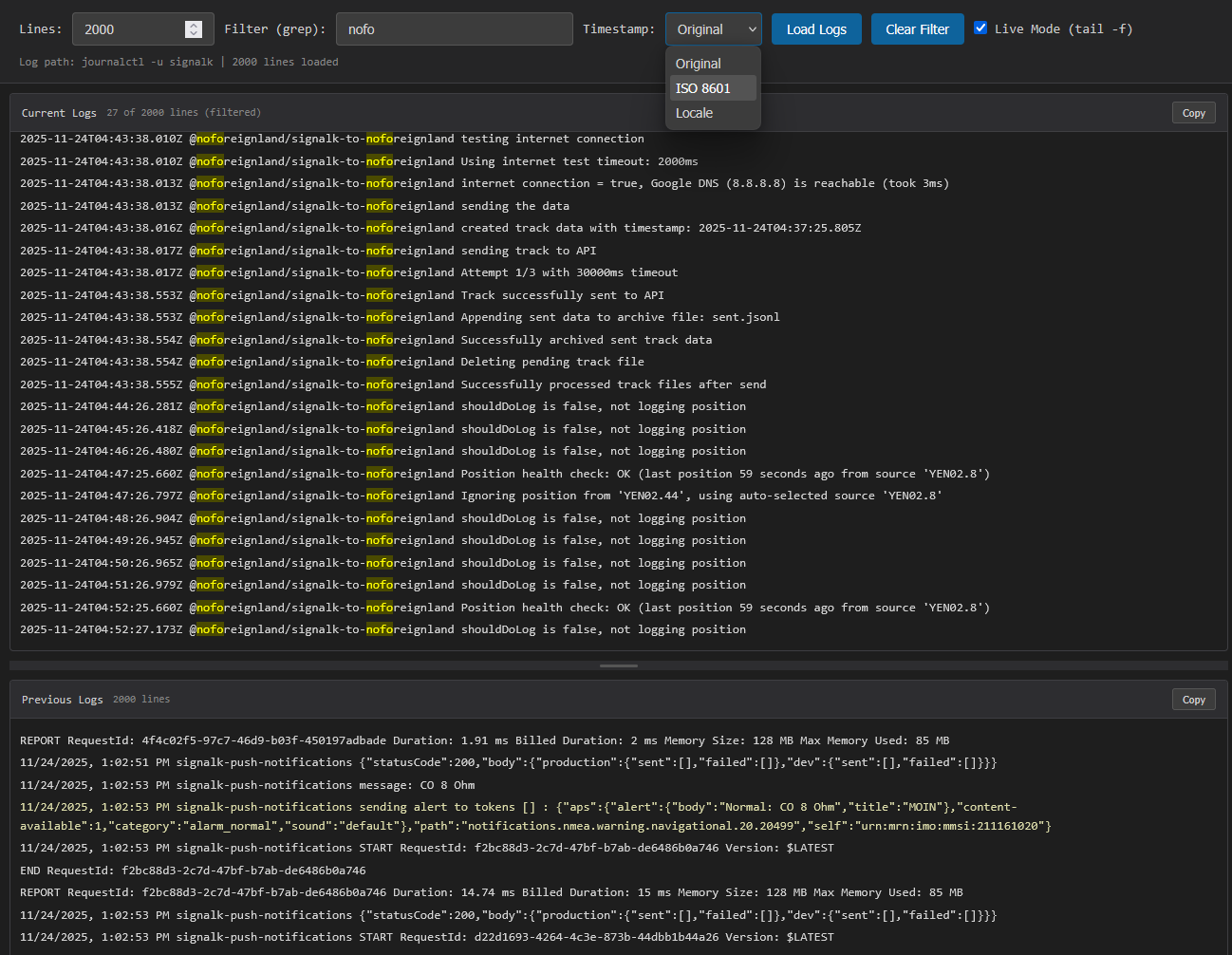Copy the Previous Logs panel contents

1193,700
